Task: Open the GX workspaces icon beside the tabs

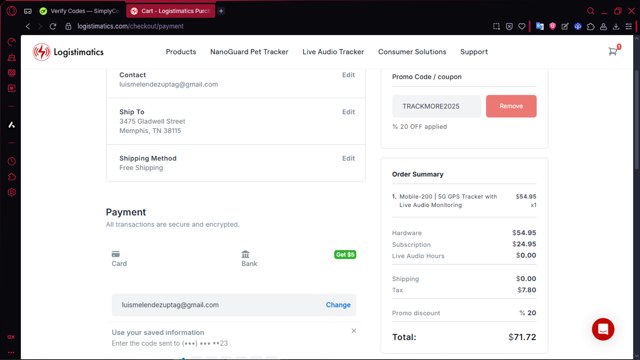Action: [28, 11]
